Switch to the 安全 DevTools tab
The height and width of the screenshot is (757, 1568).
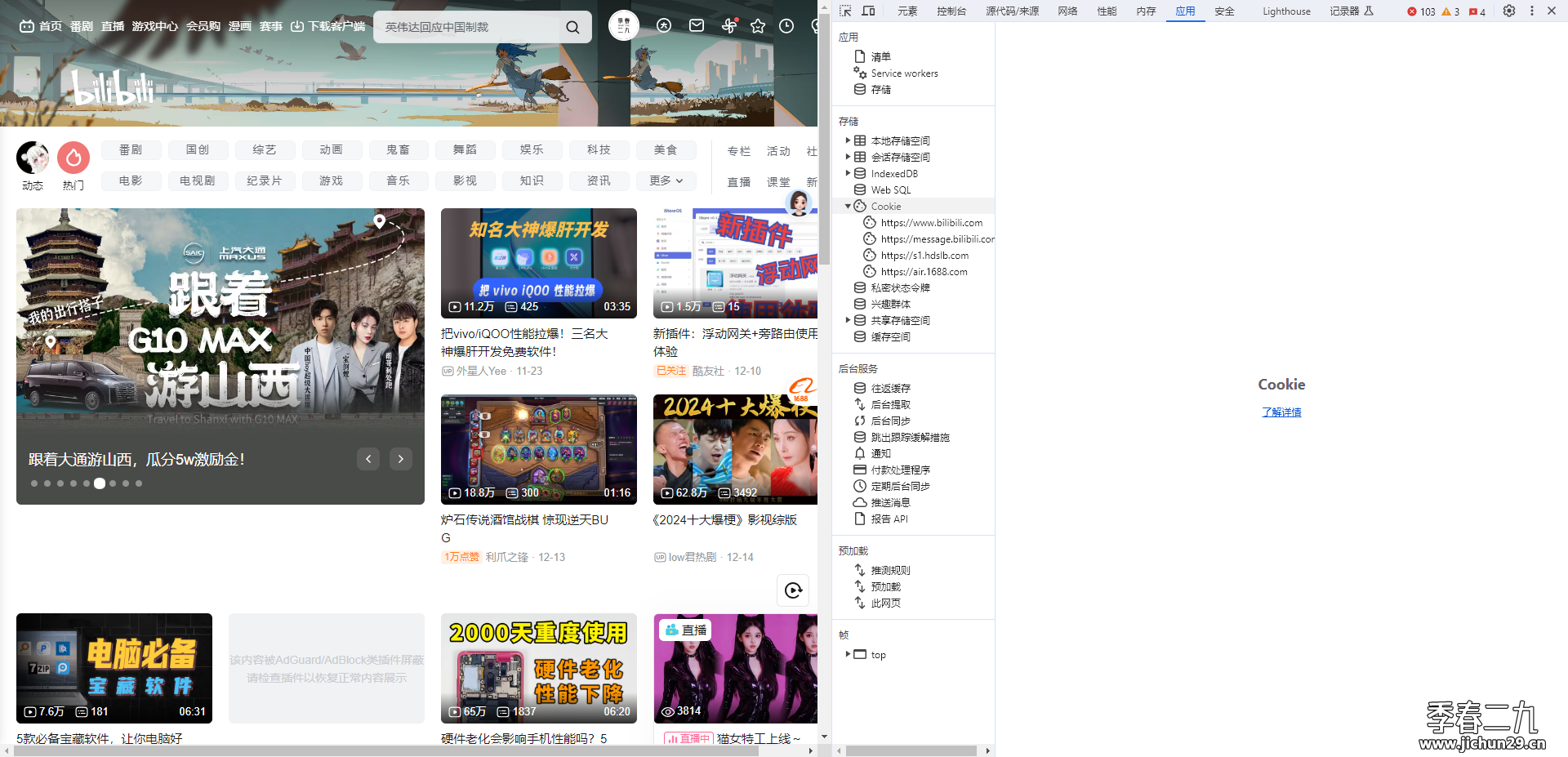[1224, 11]
